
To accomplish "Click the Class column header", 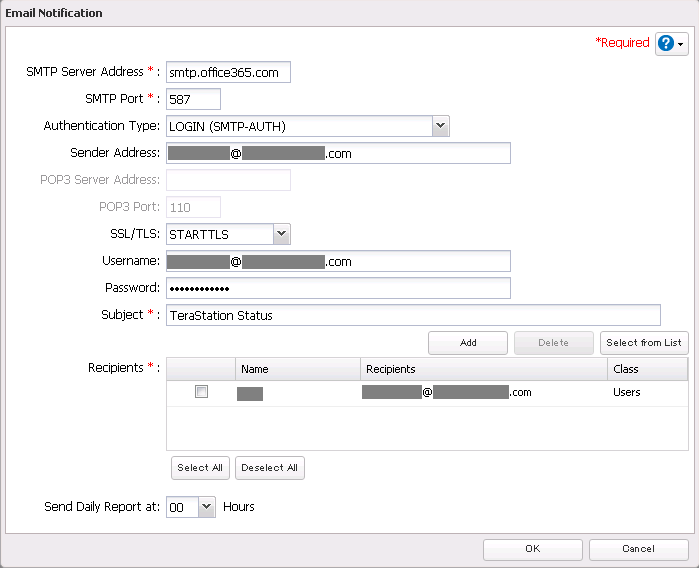I will 647,369.
